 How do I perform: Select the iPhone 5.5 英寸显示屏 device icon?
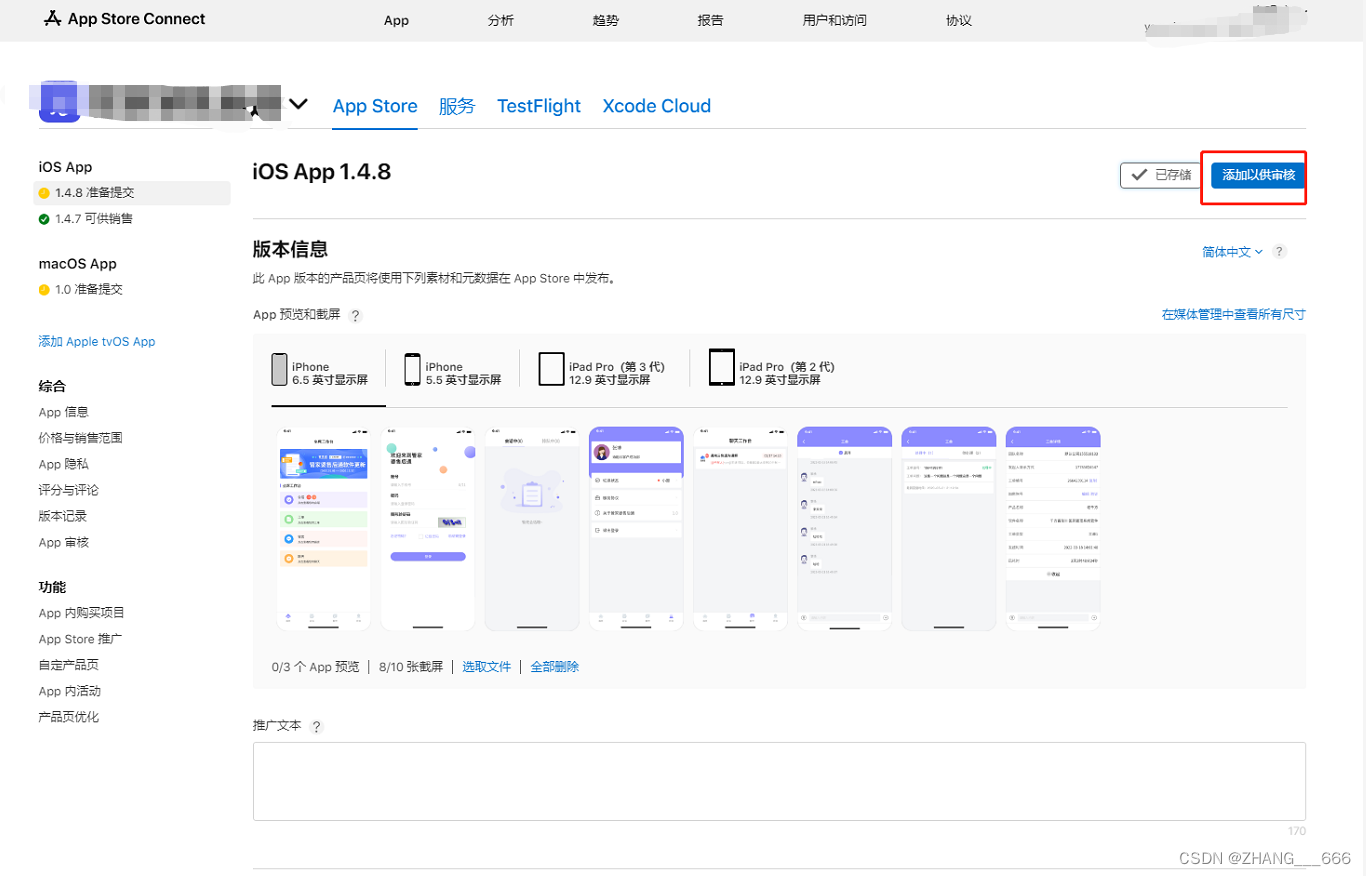click(412, 369)
